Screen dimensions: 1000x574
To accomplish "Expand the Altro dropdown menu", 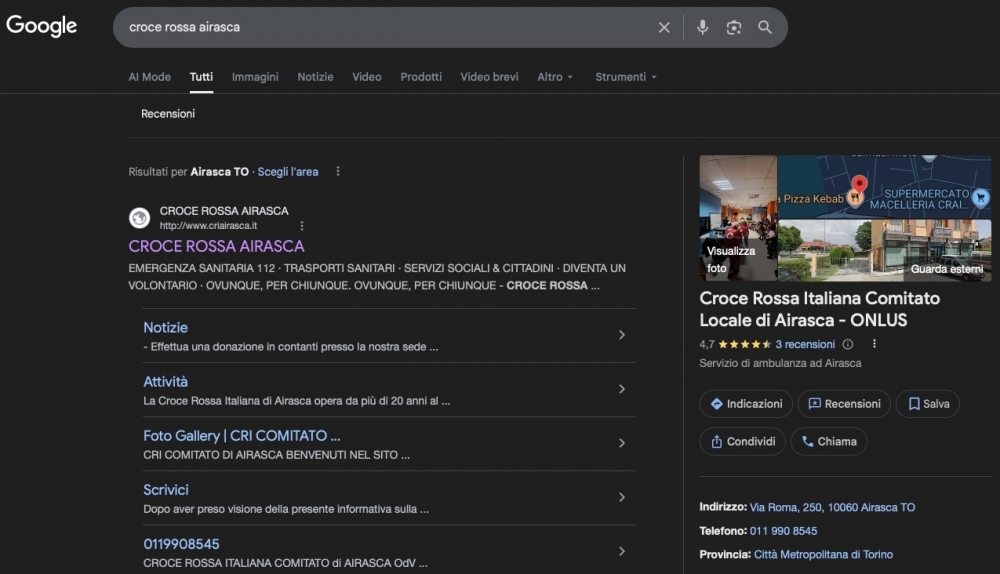I will click(555, 77).
